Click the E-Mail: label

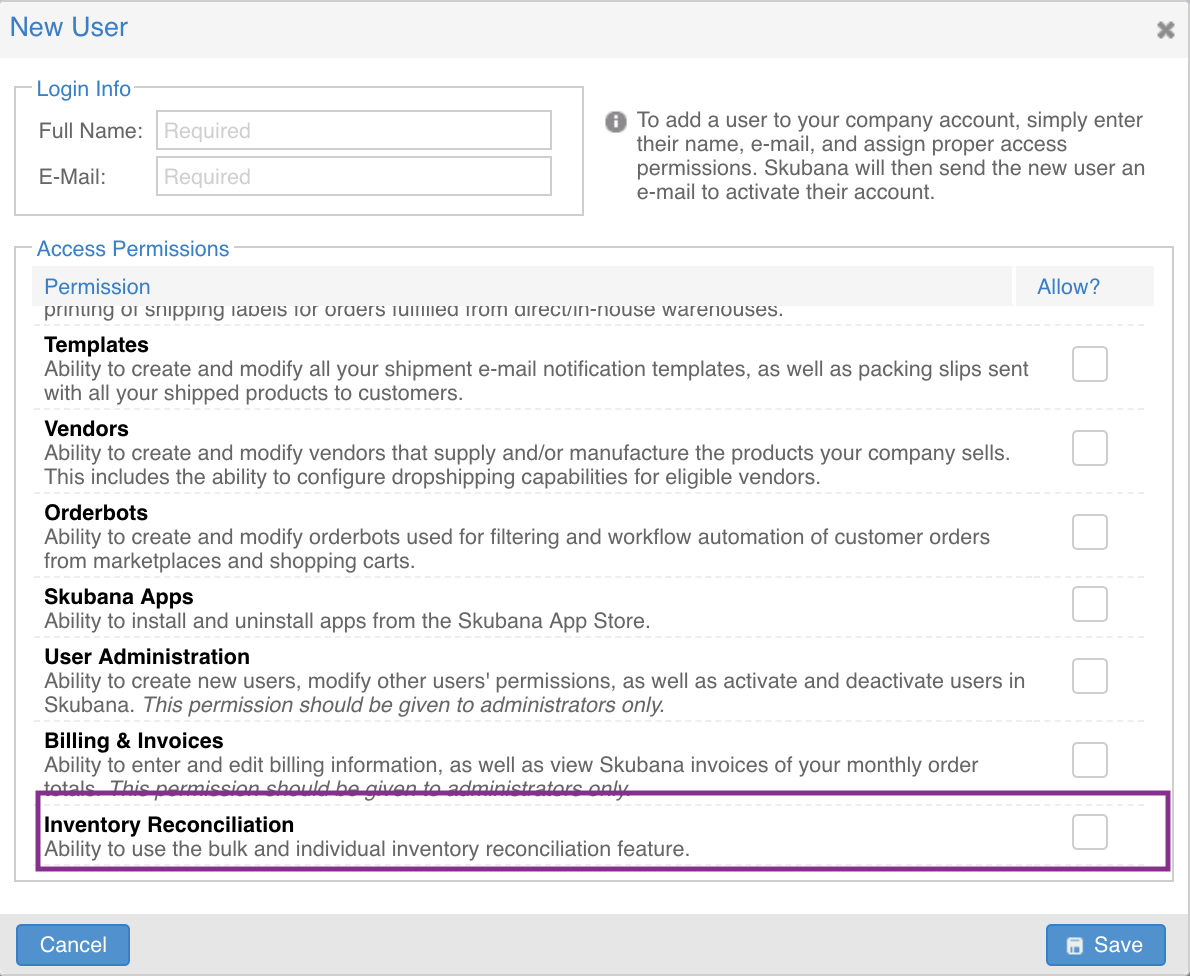pyautogui.click(x=73, y=177)
